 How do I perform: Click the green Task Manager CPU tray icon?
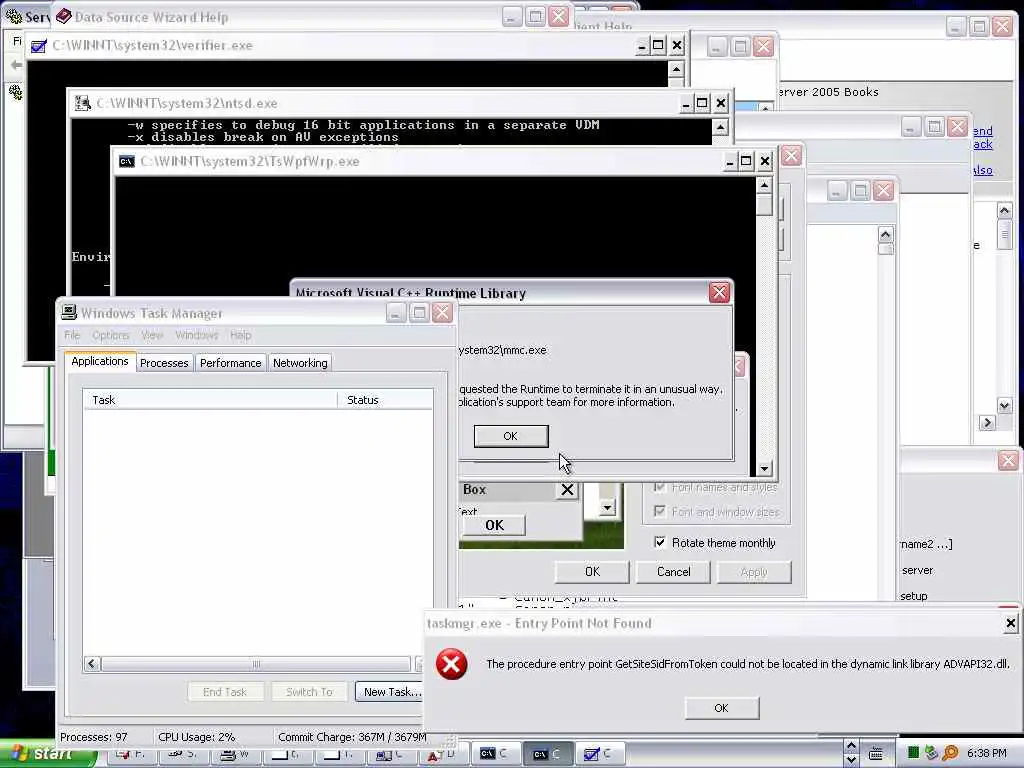[913, 753]
